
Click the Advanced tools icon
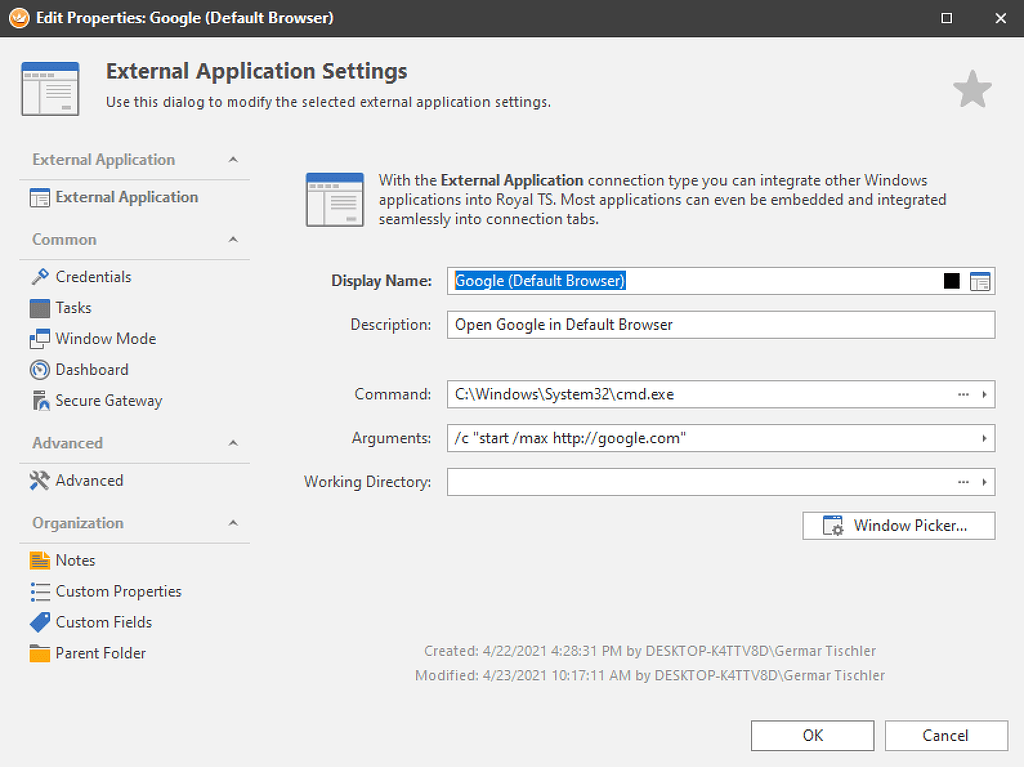(39, 480)
